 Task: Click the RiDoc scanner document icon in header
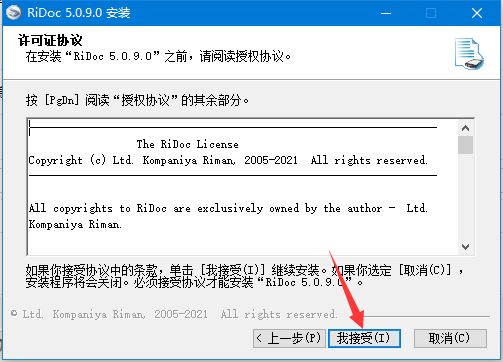pyautogui.click(x=469, y=54)
